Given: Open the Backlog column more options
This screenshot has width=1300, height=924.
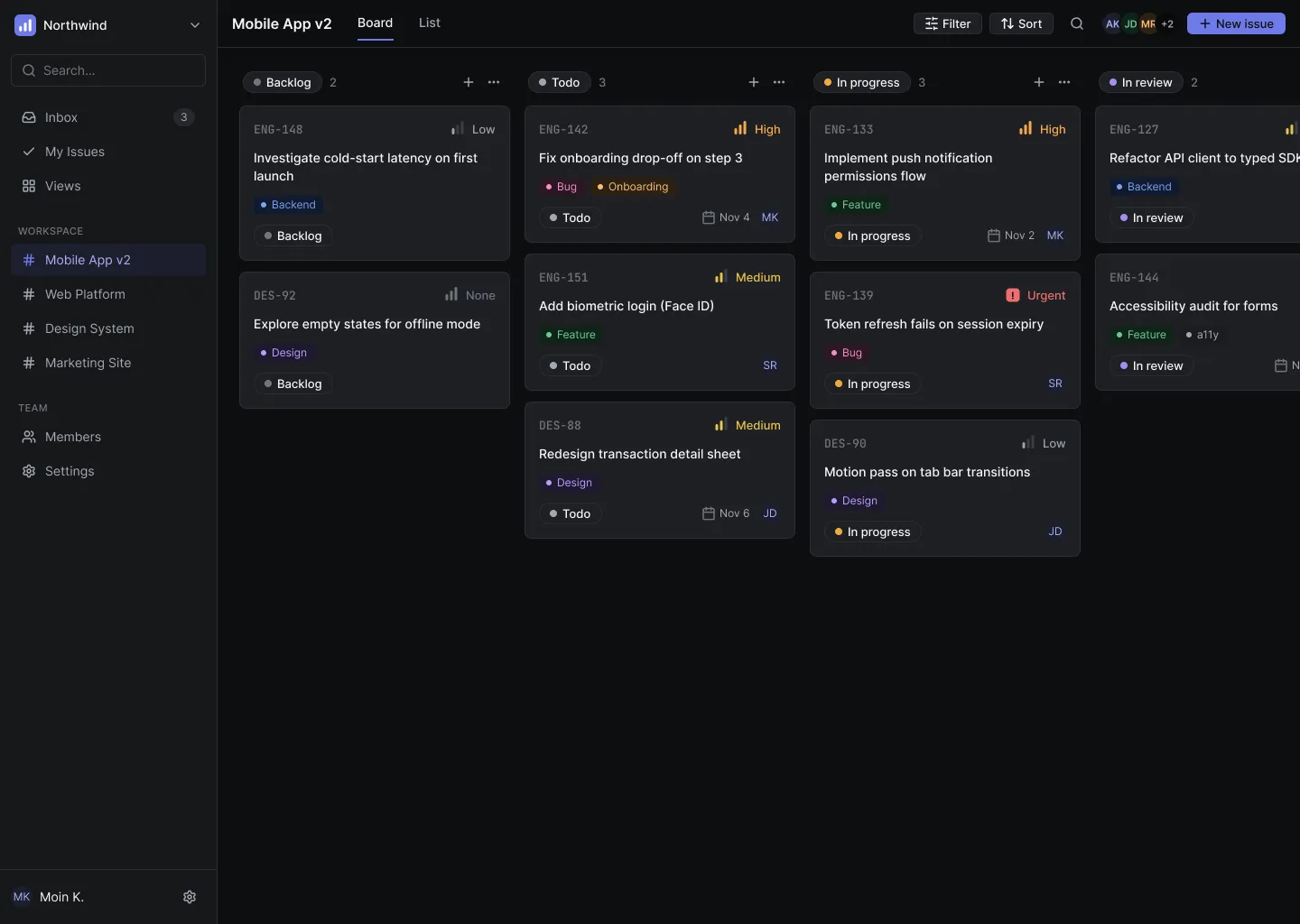Looking at the screenshot, I should [494, 82].
